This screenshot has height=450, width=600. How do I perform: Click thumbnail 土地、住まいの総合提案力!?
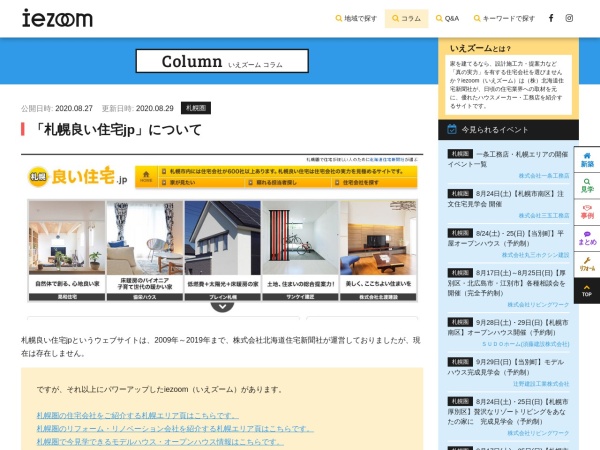[300, 251]
